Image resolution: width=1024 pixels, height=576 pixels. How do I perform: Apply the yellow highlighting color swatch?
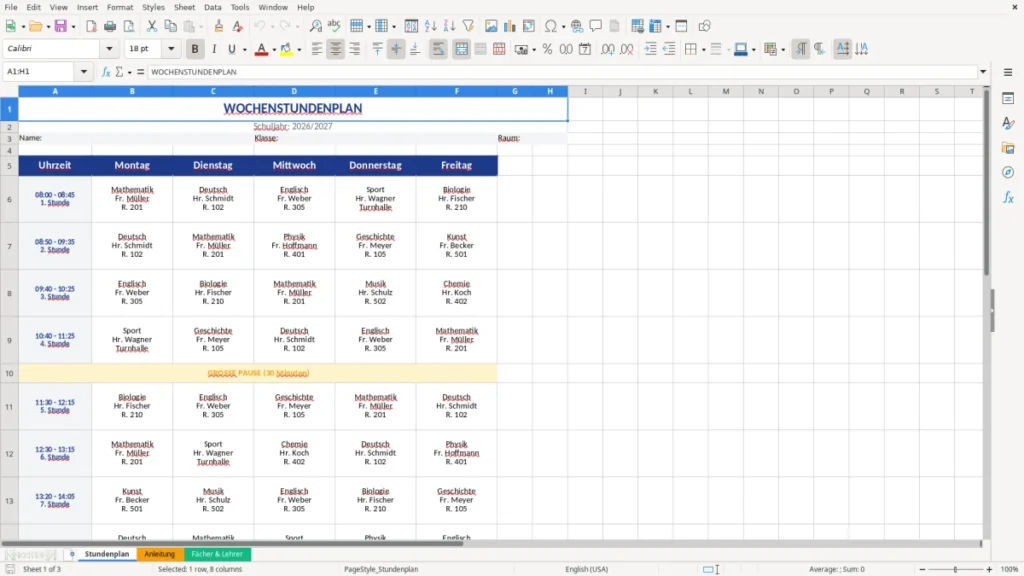click(x=286, y=49)
